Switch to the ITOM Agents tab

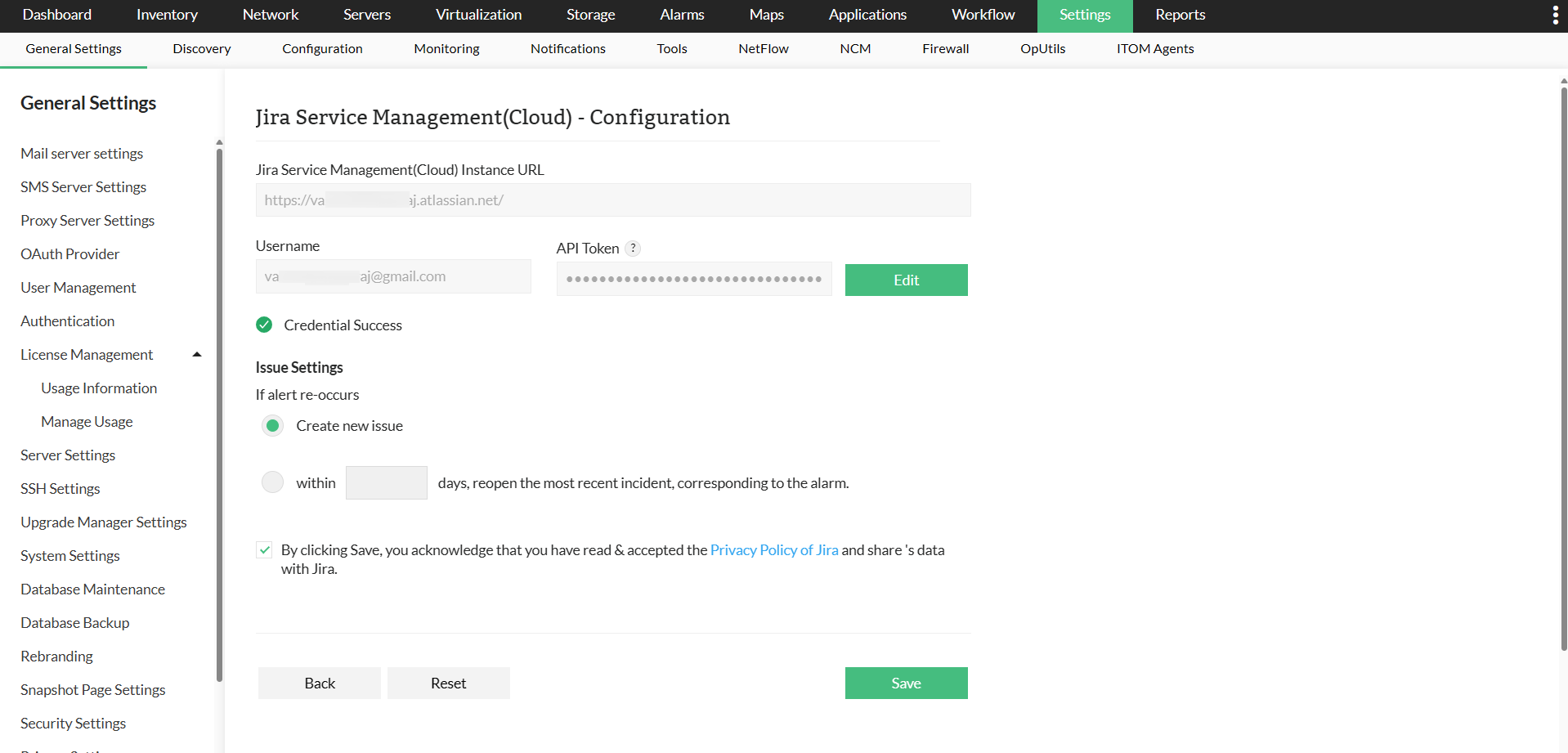tap(1155, 49)
